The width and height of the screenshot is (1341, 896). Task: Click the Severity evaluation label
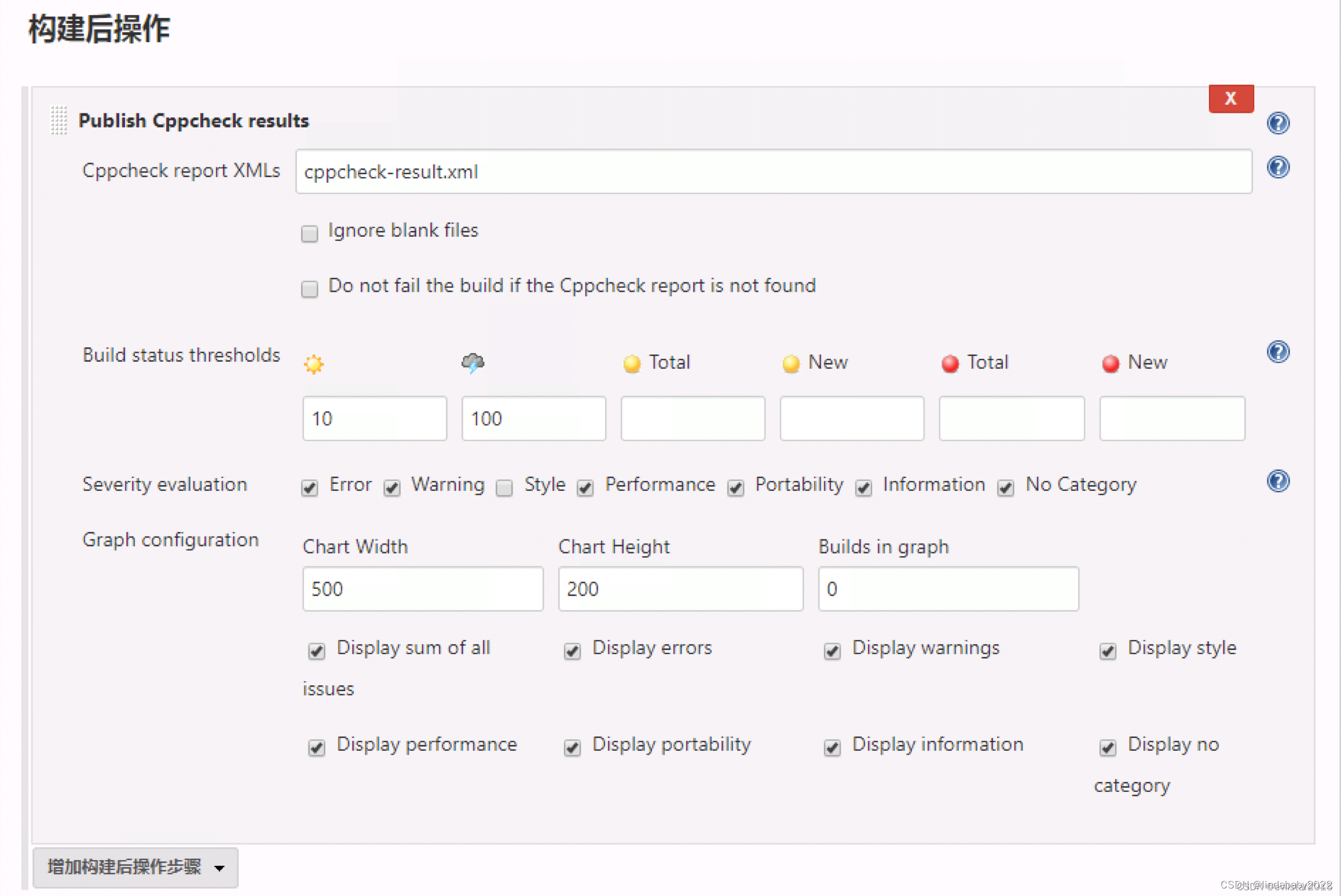tap(165, 484)
